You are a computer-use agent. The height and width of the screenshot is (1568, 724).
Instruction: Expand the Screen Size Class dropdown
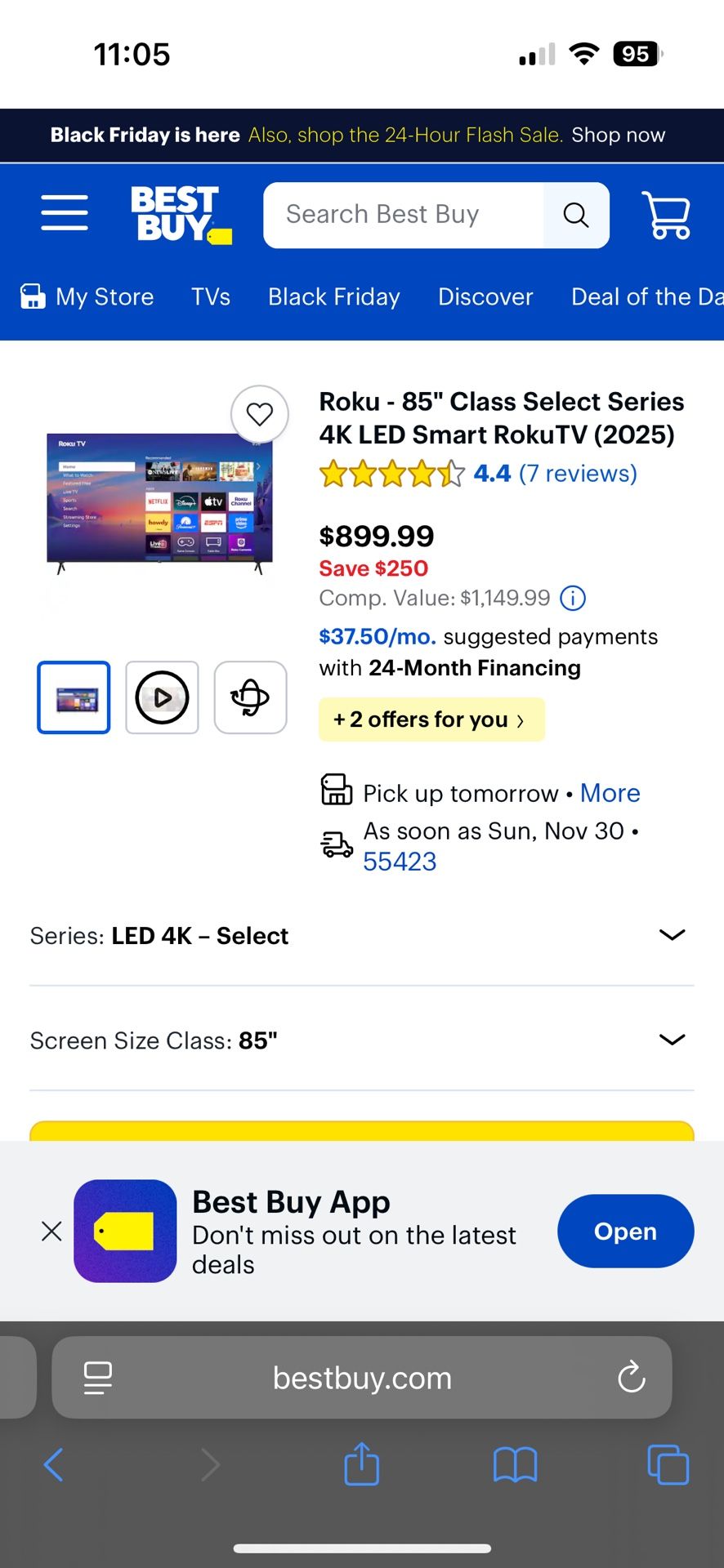[672, 1040]
